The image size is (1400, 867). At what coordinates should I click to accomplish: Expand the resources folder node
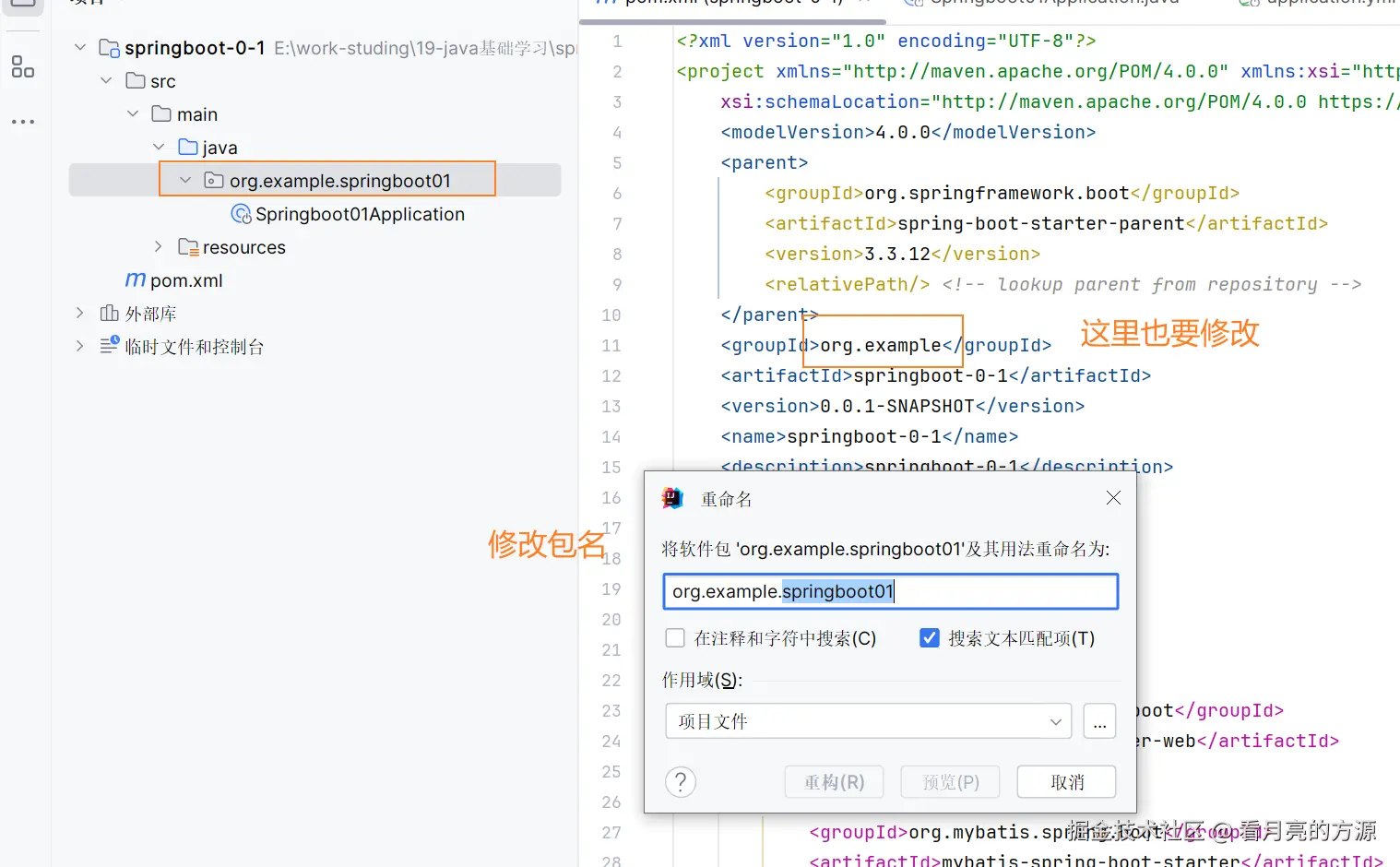(159, 246)
